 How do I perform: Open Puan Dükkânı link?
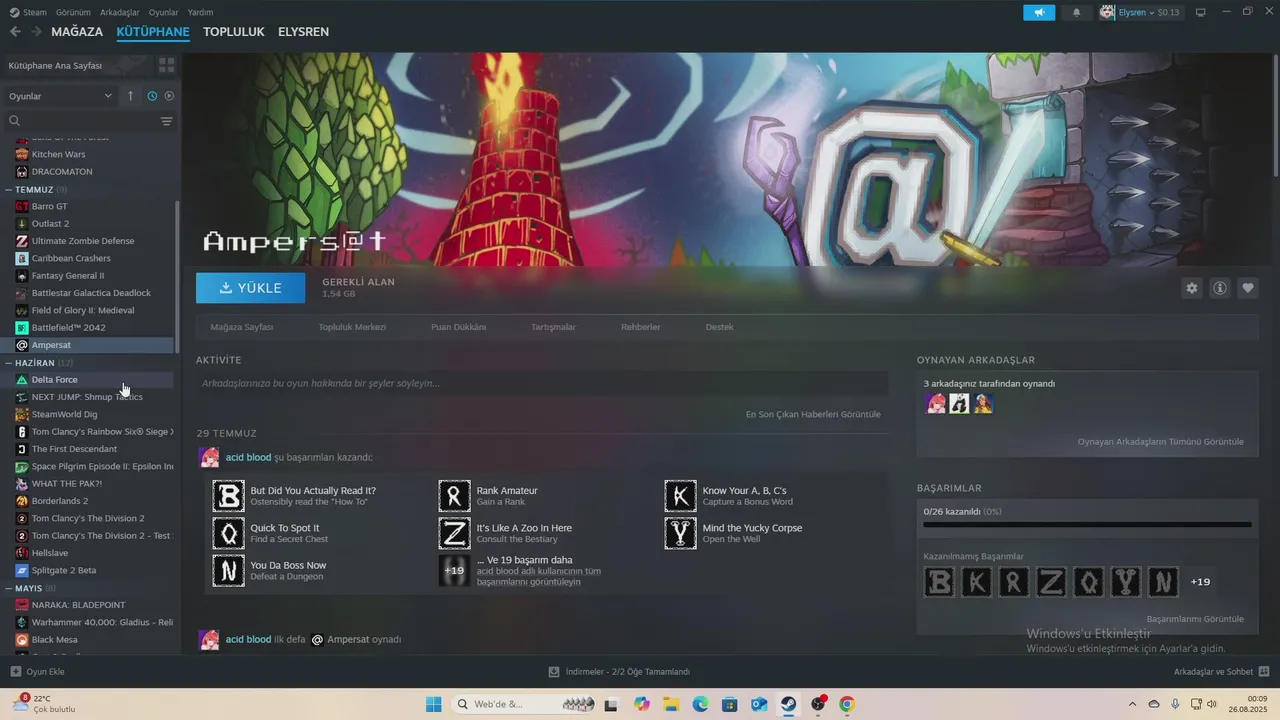[x=458, y=327]
